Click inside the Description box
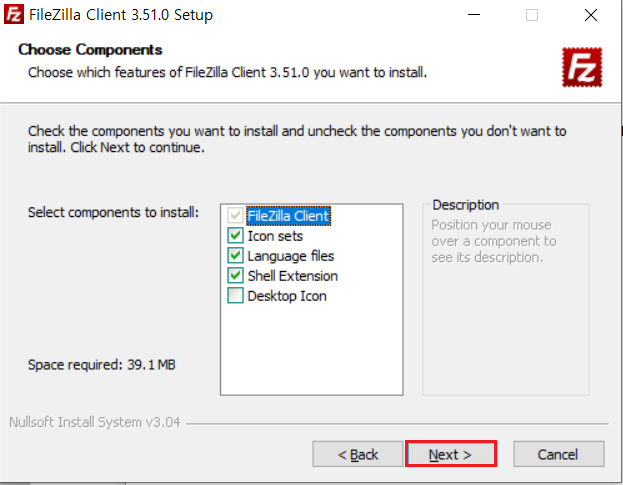623x485 pixels. click(x=505, y=310)
